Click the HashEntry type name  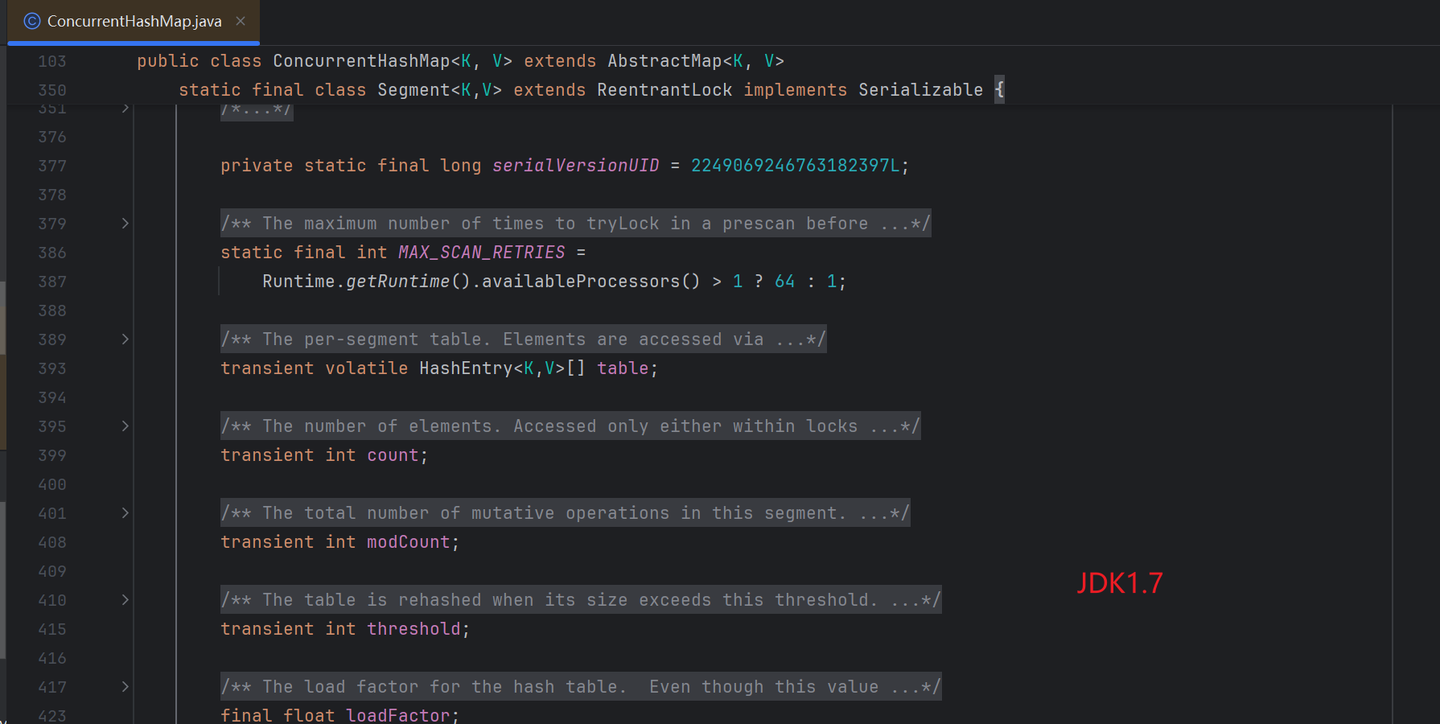(466, 368)
